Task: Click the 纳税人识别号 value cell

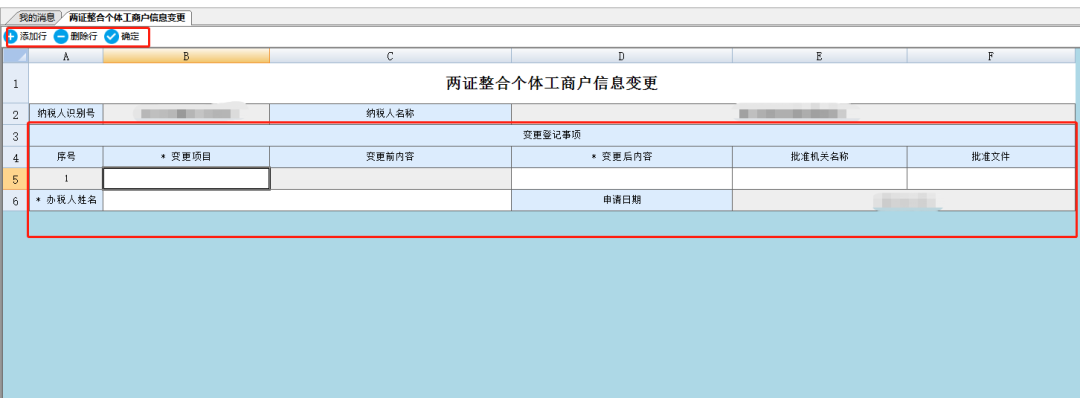Action: coord(186,114)
